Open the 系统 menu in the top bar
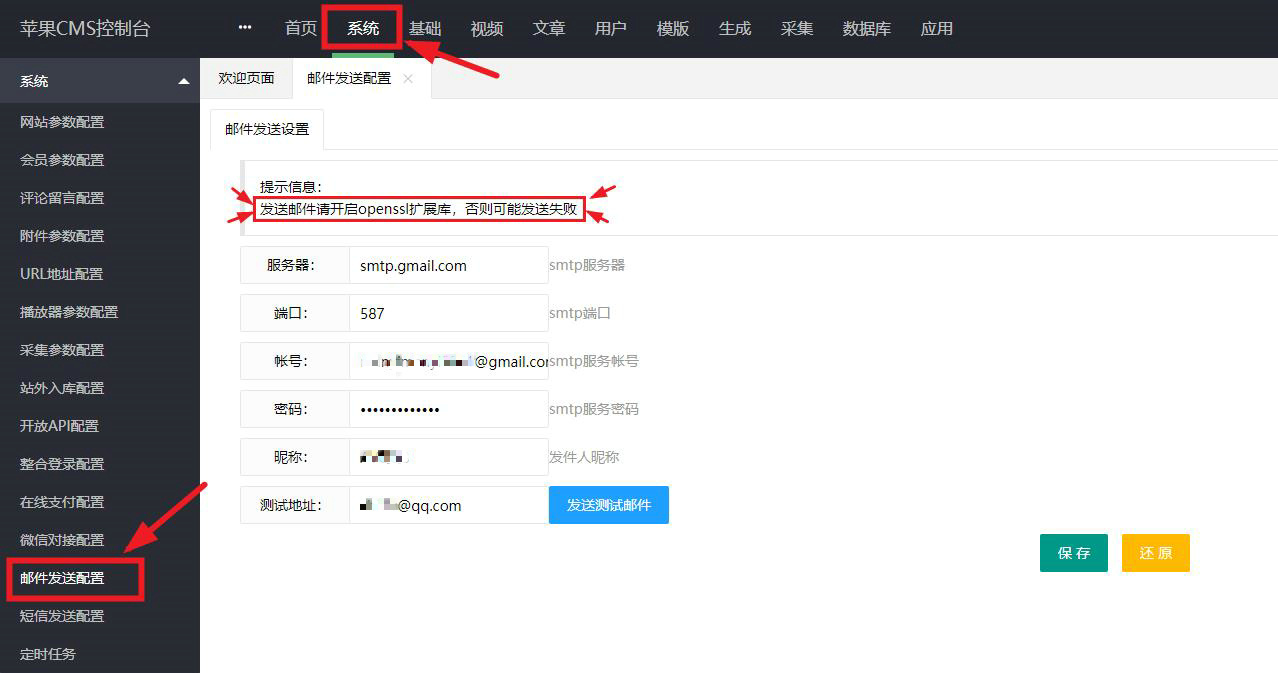Viewport: 1278px width, 673px height. 361,28
